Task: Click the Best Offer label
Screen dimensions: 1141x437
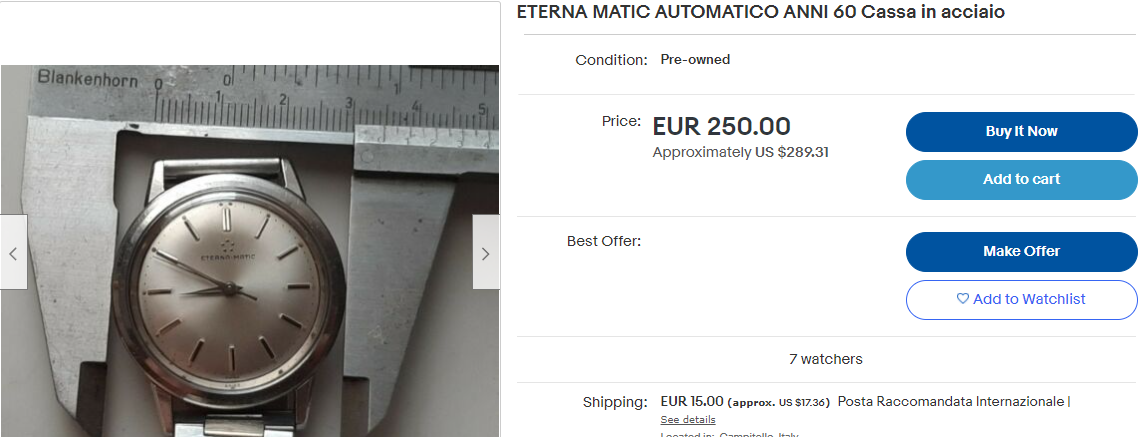Action: tap(604, 241)
